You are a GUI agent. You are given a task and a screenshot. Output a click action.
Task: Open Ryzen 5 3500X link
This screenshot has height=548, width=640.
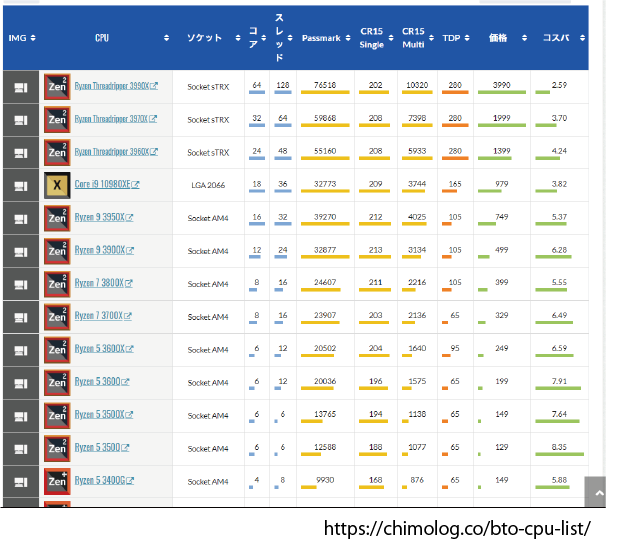click(x=104, y=415)
